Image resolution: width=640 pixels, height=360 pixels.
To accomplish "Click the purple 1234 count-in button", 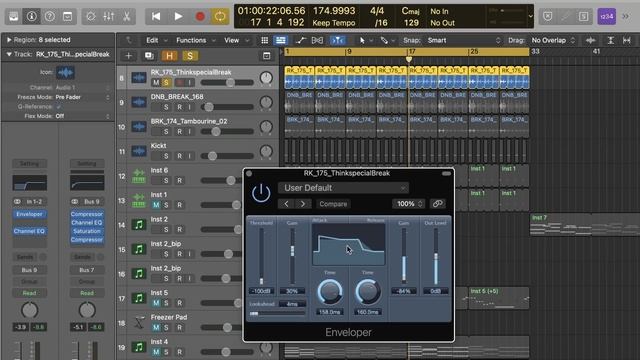I will click(607, 16).
